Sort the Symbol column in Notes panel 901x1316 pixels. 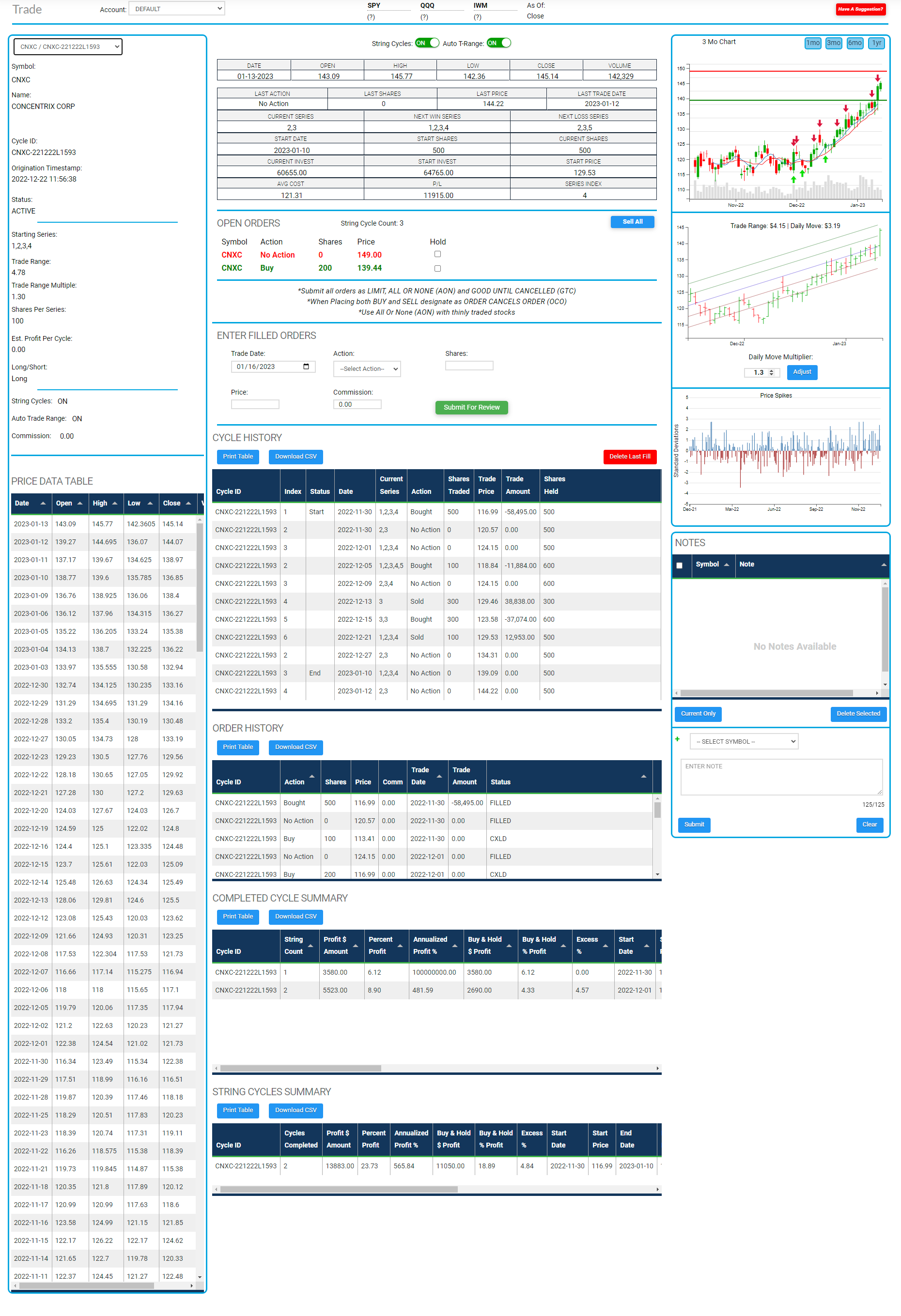click(x=727, y=565)
